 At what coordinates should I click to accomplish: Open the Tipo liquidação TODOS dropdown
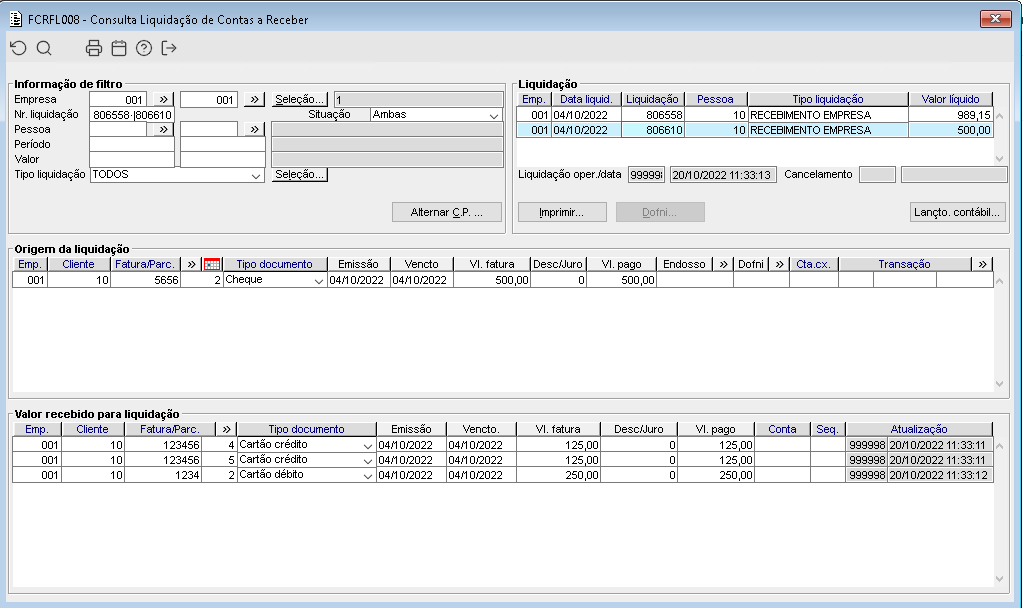click(256, 175)
